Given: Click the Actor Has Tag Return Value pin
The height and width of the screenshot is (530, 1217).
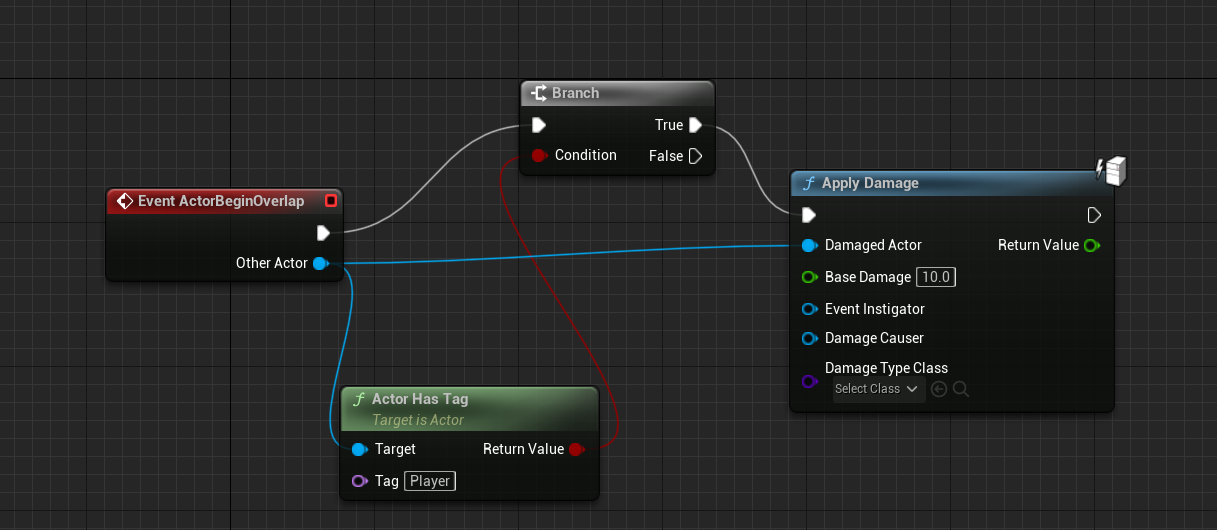Looking at the screenshot, I should coord(576,449).
